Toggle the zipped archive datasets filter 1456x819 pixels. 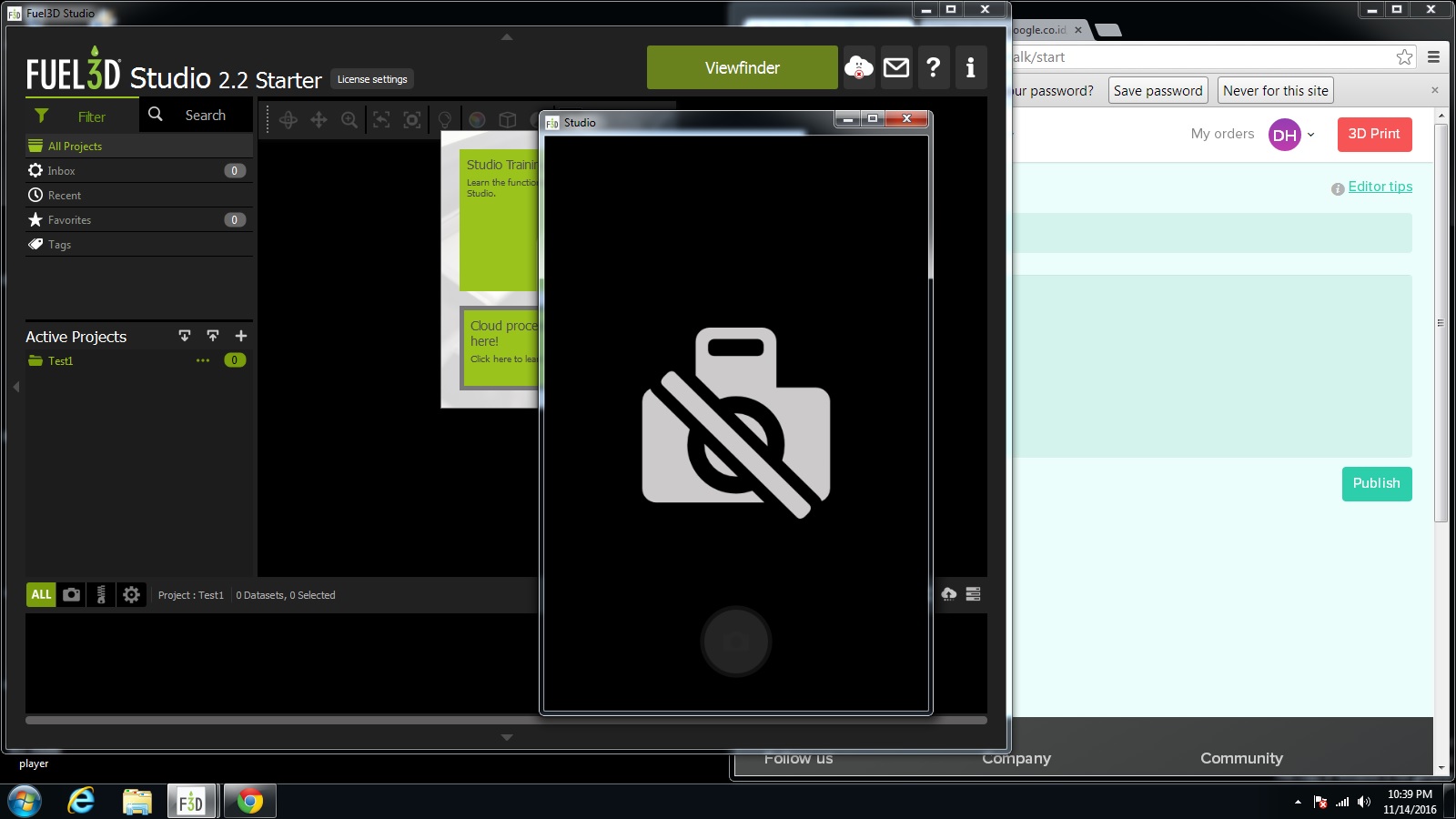coord(101,594)
